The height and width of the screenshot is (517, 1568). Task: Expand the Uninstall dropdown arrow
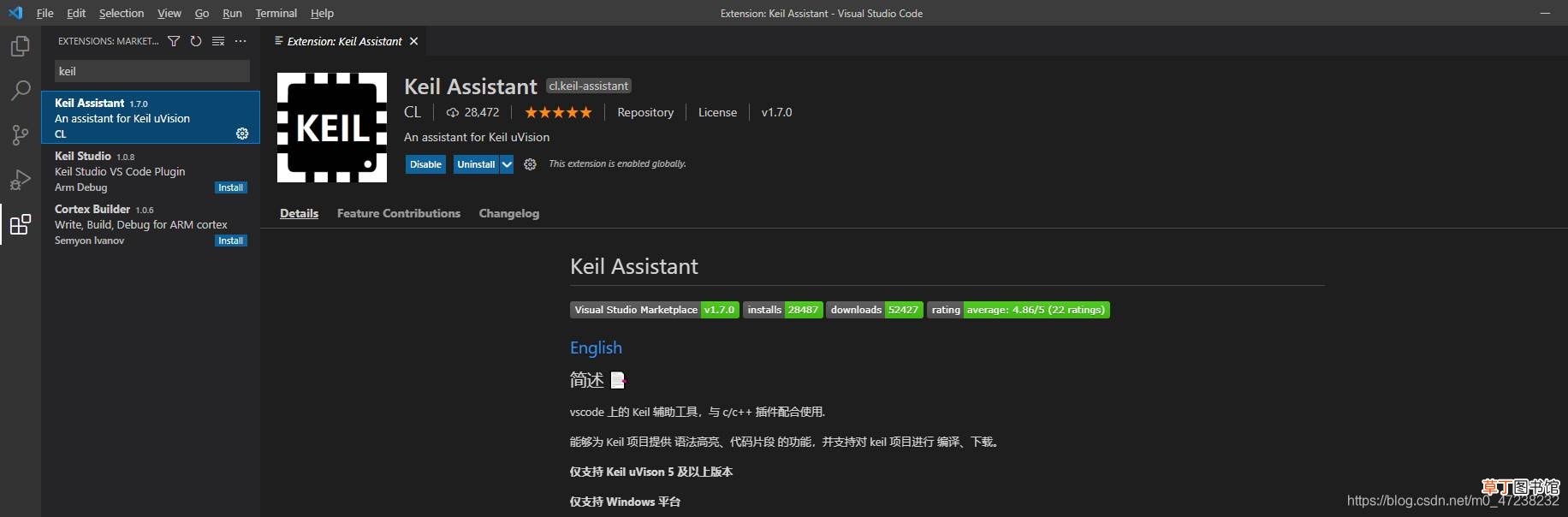(507, 164)
